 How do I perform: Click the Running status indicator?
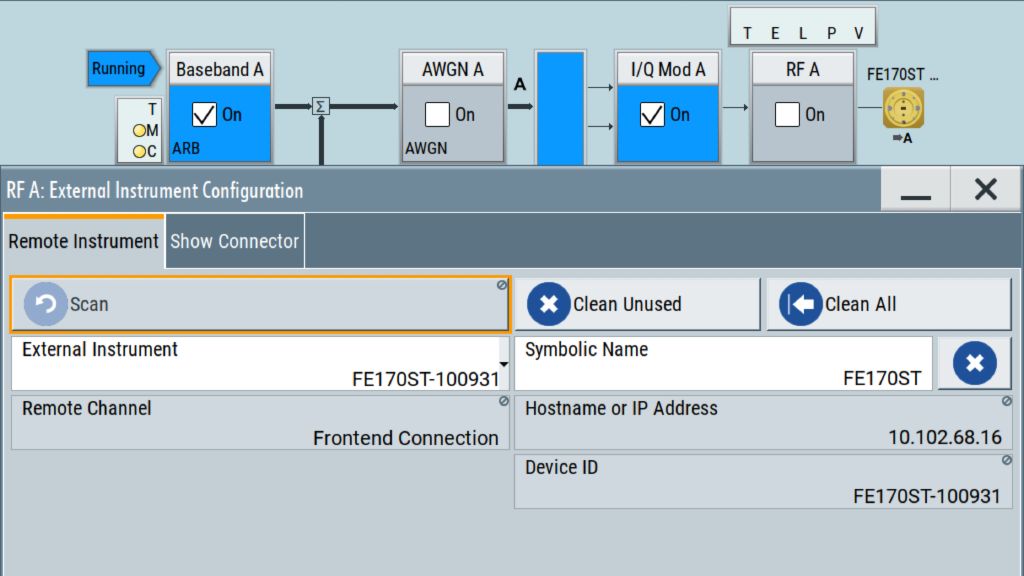tap(121, 69)
